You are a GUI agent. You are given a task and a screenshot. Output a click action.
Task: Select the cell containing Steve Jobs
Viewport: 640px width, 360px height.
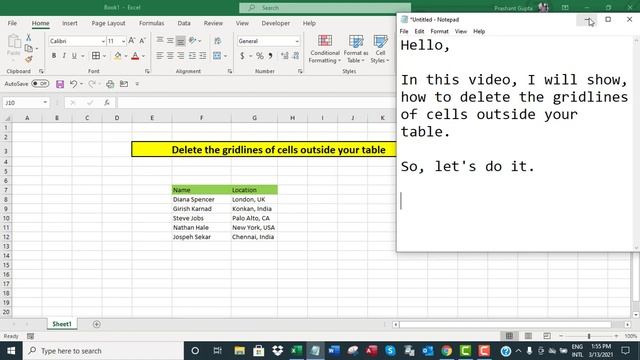(x=201, y=218)
